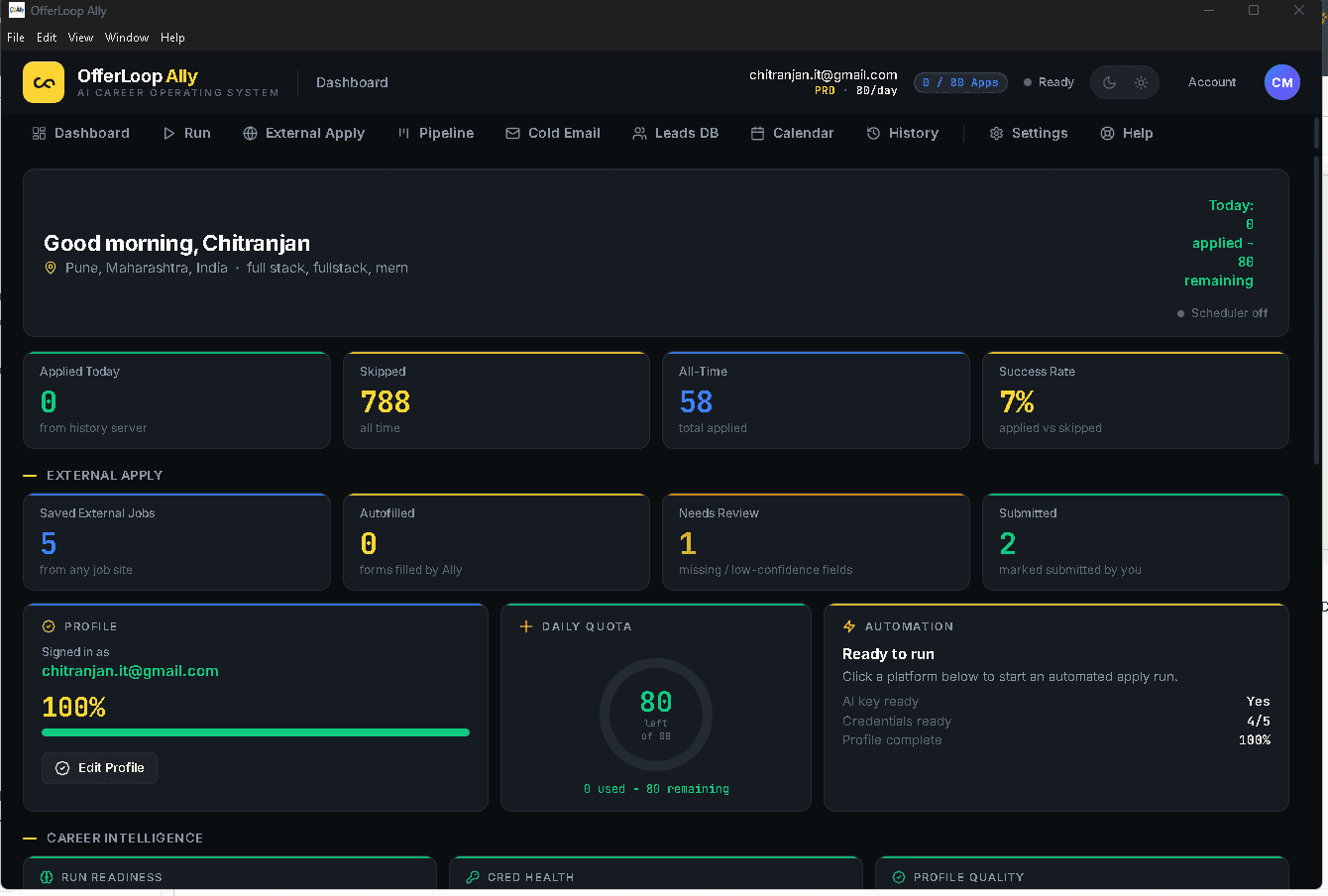This screenshot has width=1328, height=896.
Task: Open the Help menu in the menu bar
Action: point(172,38)
